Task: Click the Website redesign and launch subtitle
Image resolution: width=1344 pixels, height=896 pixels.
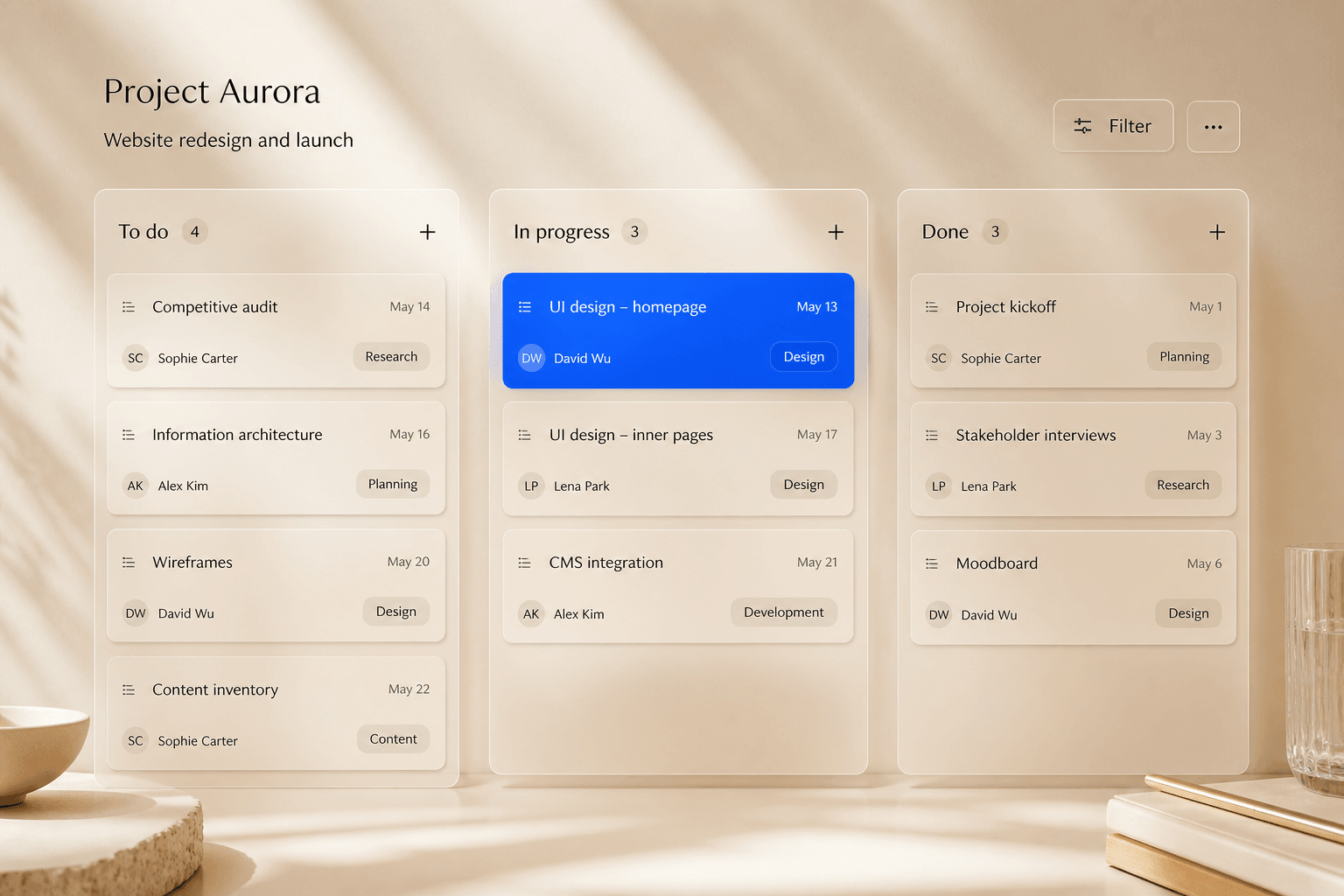Action: pyautogui.click(x=228, y=140)
